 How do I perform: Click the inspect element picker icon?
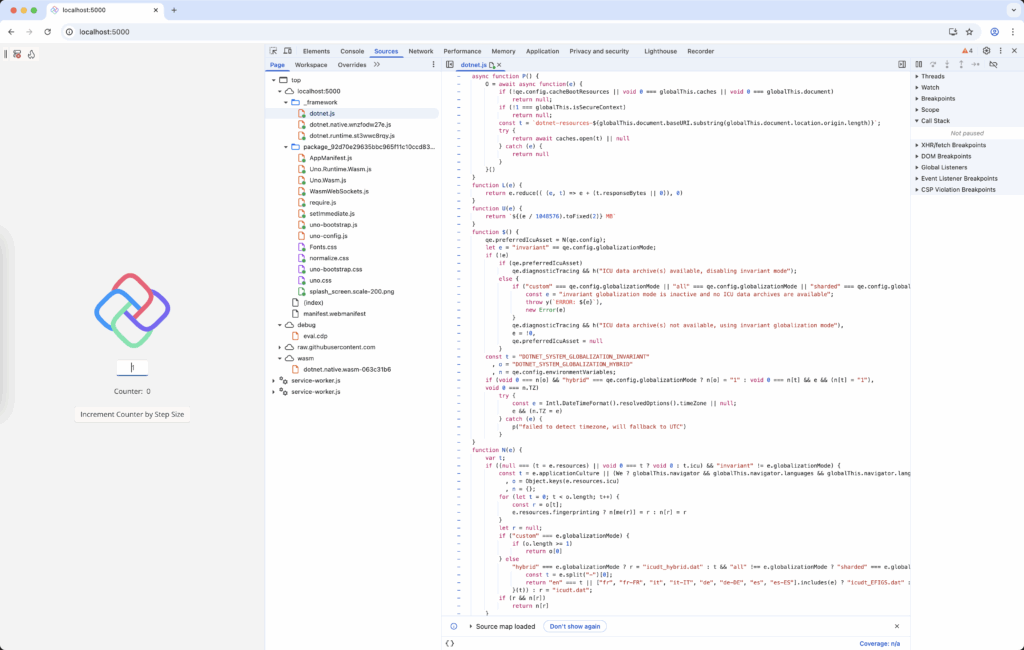(x=273, y=51)
